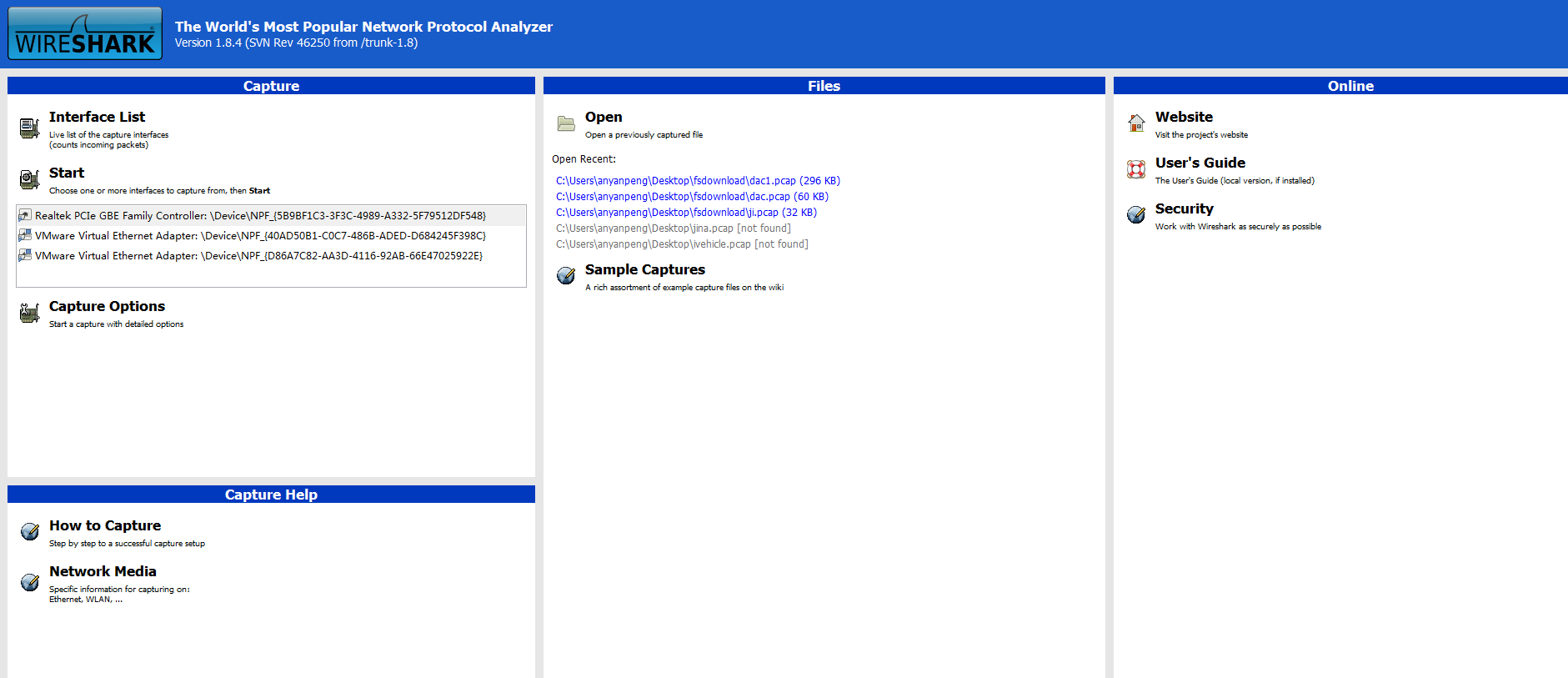
Task: Click 'A rich assortment of example capture files' text
Action: pyautogui.click(x=684, y=287)
